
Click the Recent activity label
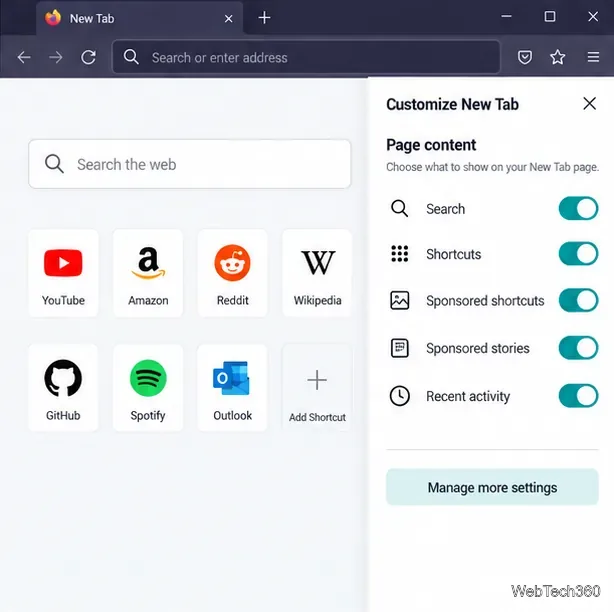(x=468, y=396)
